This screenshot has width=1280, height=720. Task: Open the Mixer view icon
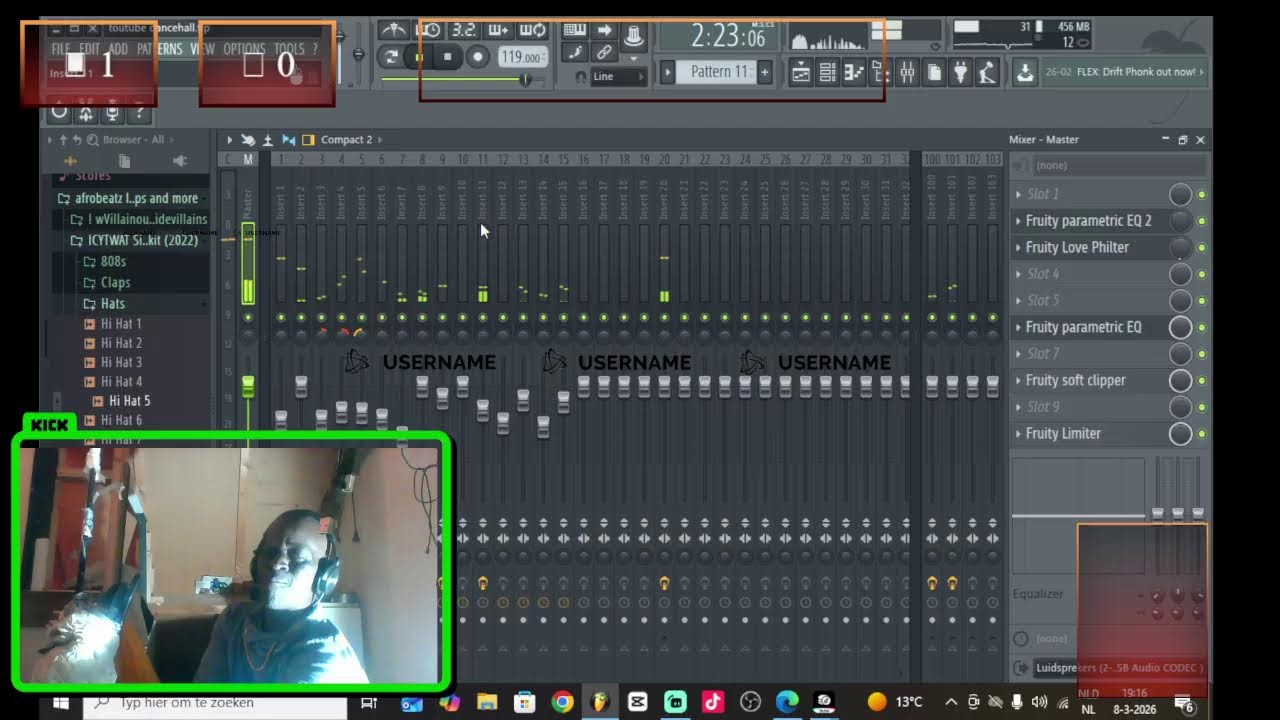[x=907, y=72]
